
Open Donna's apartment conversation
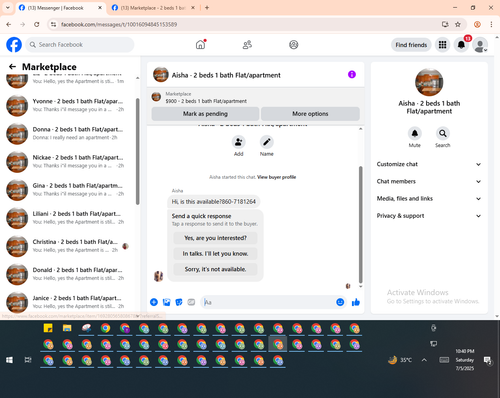pyautogui.click(x=69, y=133)
